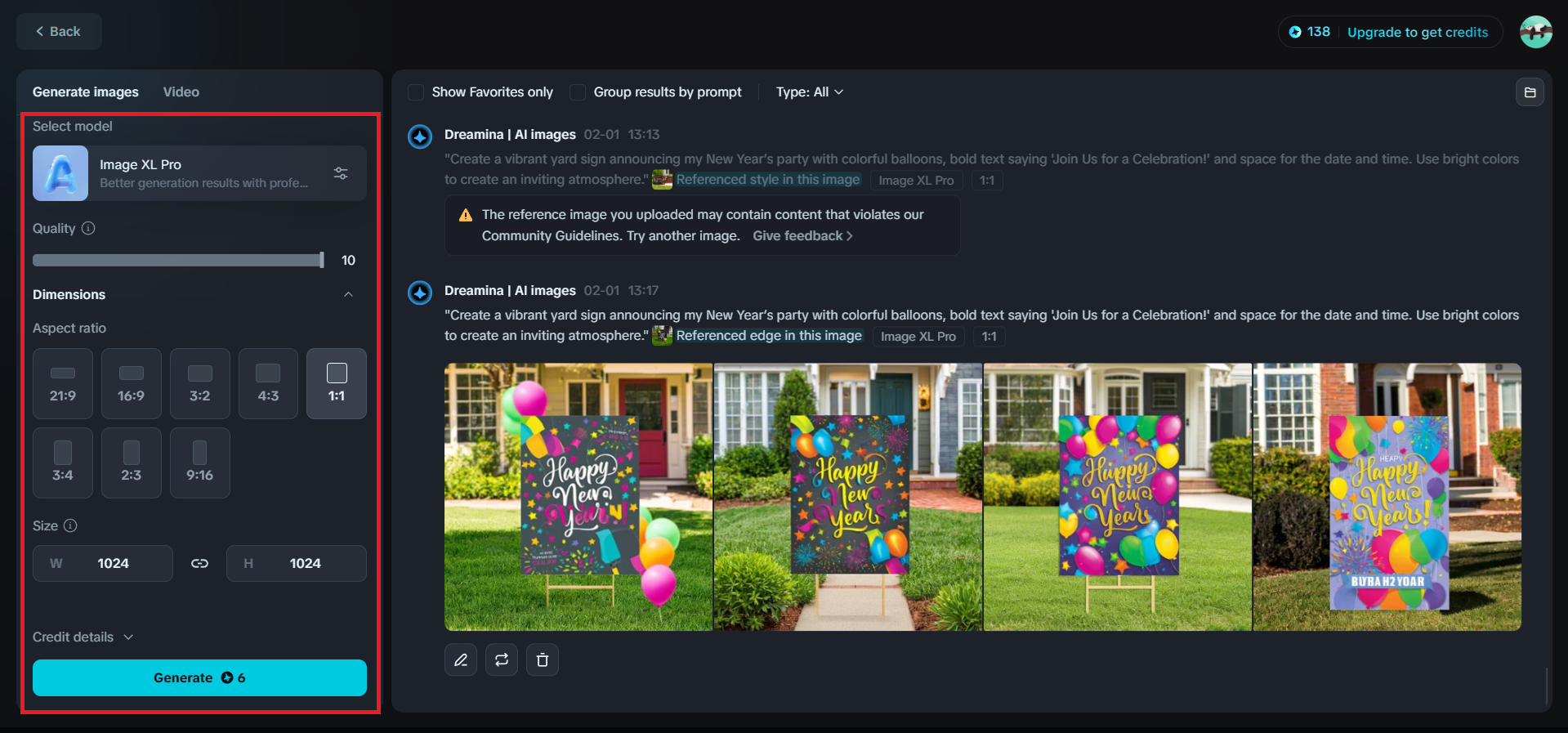Open the third generated yard sign image
1568x733 pixels.
pyautogui.click(x=1118, y=497)
